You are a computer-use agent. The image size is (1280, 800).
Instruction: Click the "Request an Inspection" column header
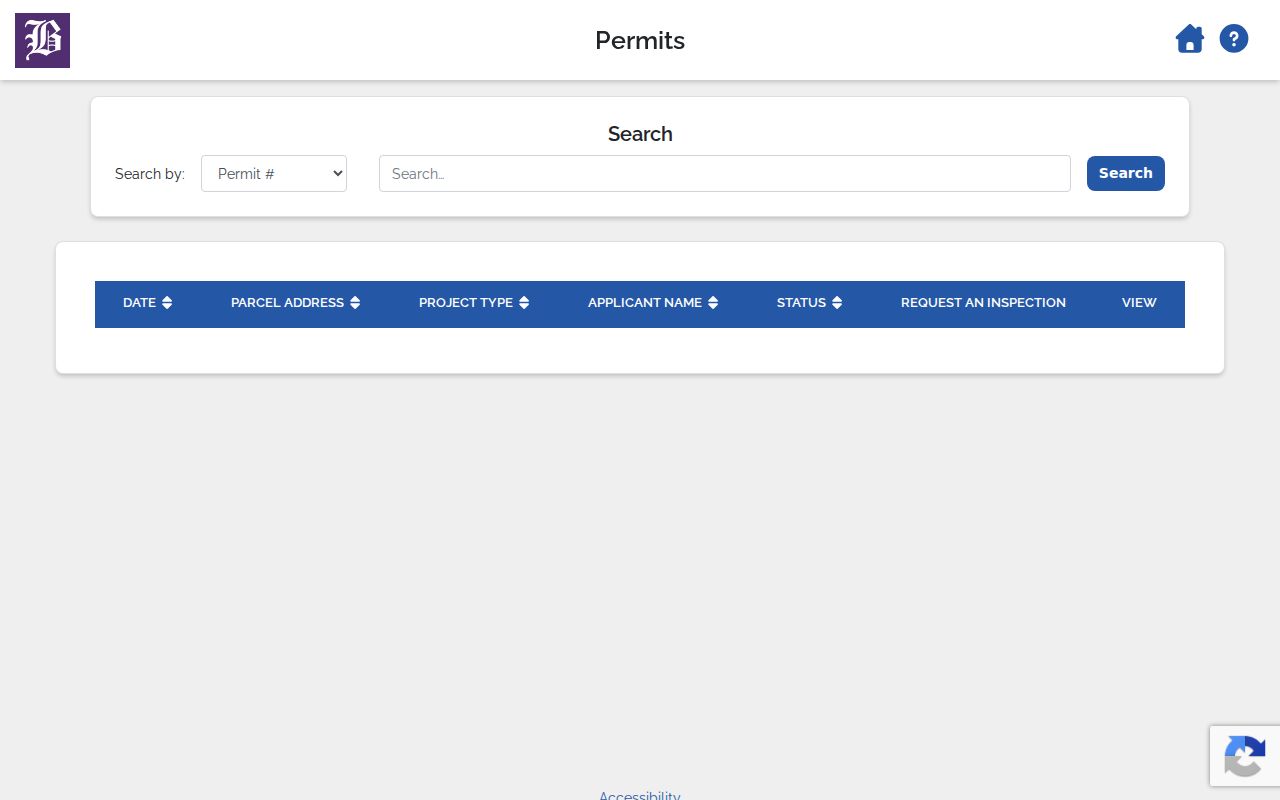pos(983,303)
